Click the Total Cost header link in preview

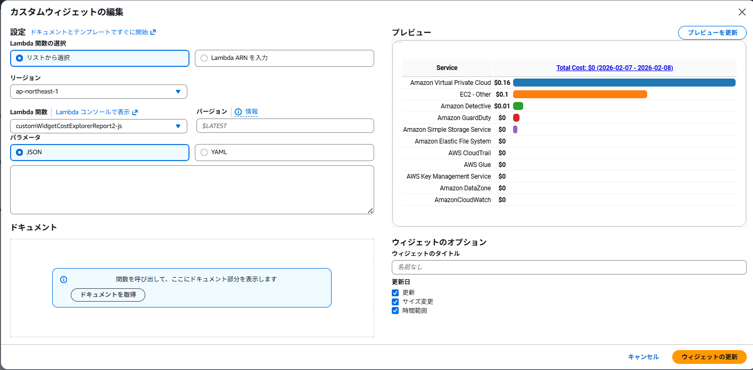(614, 68)
